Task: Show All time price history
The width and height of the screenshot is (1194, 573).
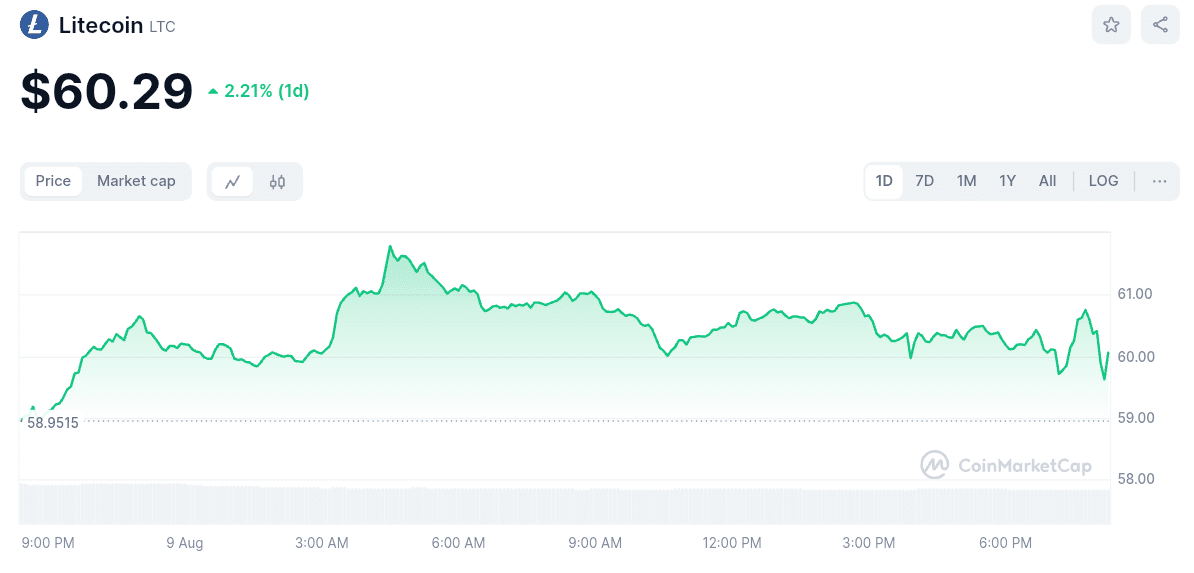Action: click(x=1047, y=181)
